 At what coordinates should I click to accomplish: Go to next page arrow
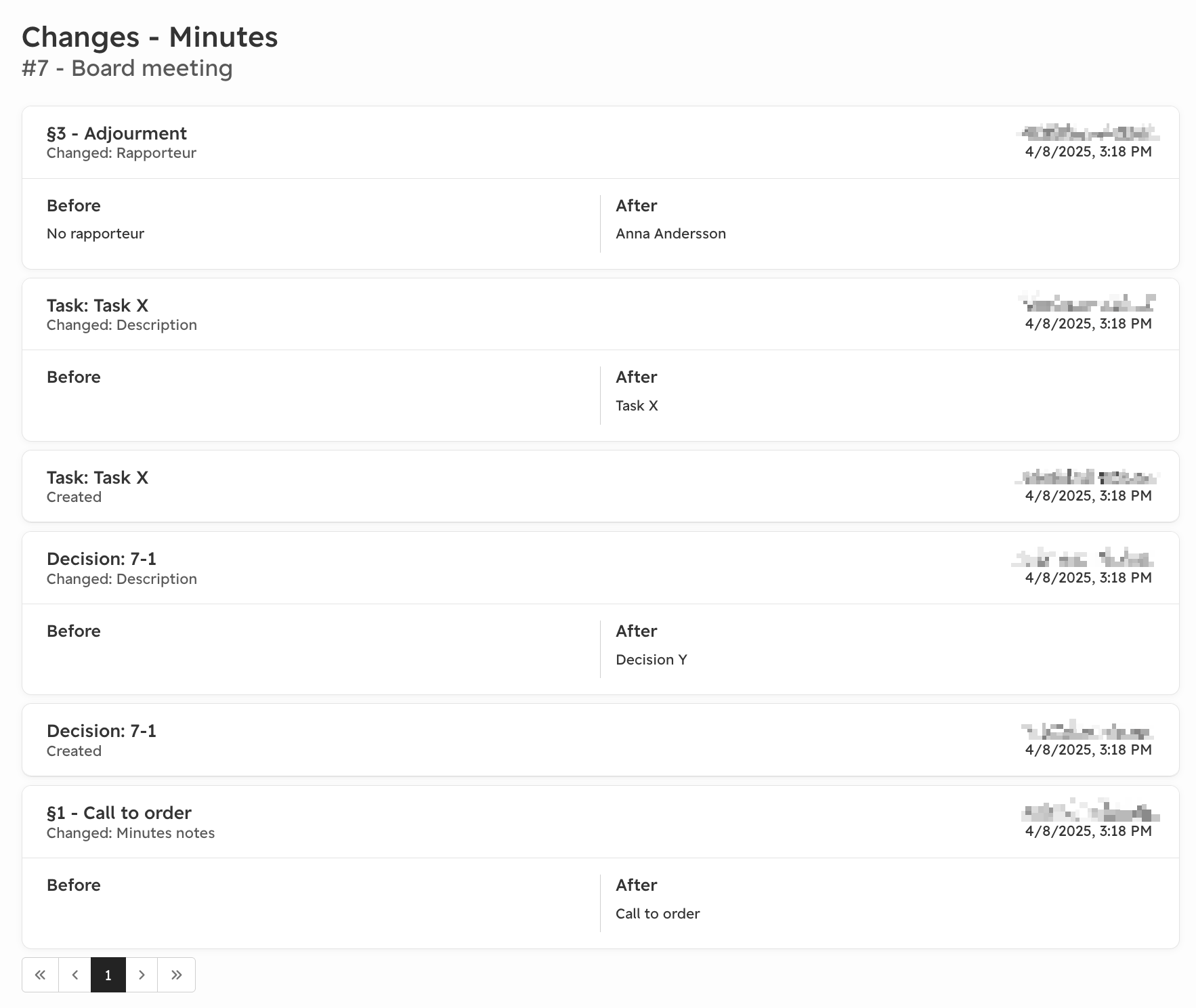[x=142, y=975]
